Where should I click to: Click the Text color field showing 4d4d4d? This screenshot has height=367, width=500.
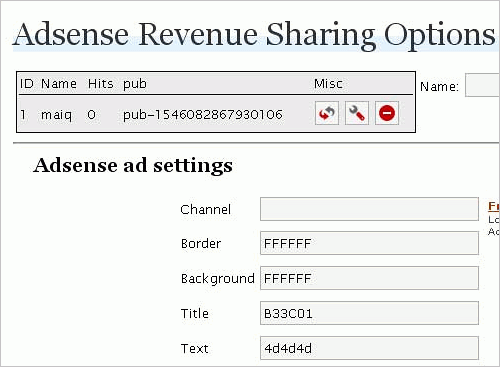pyautogui.click(x=369, y=348)
